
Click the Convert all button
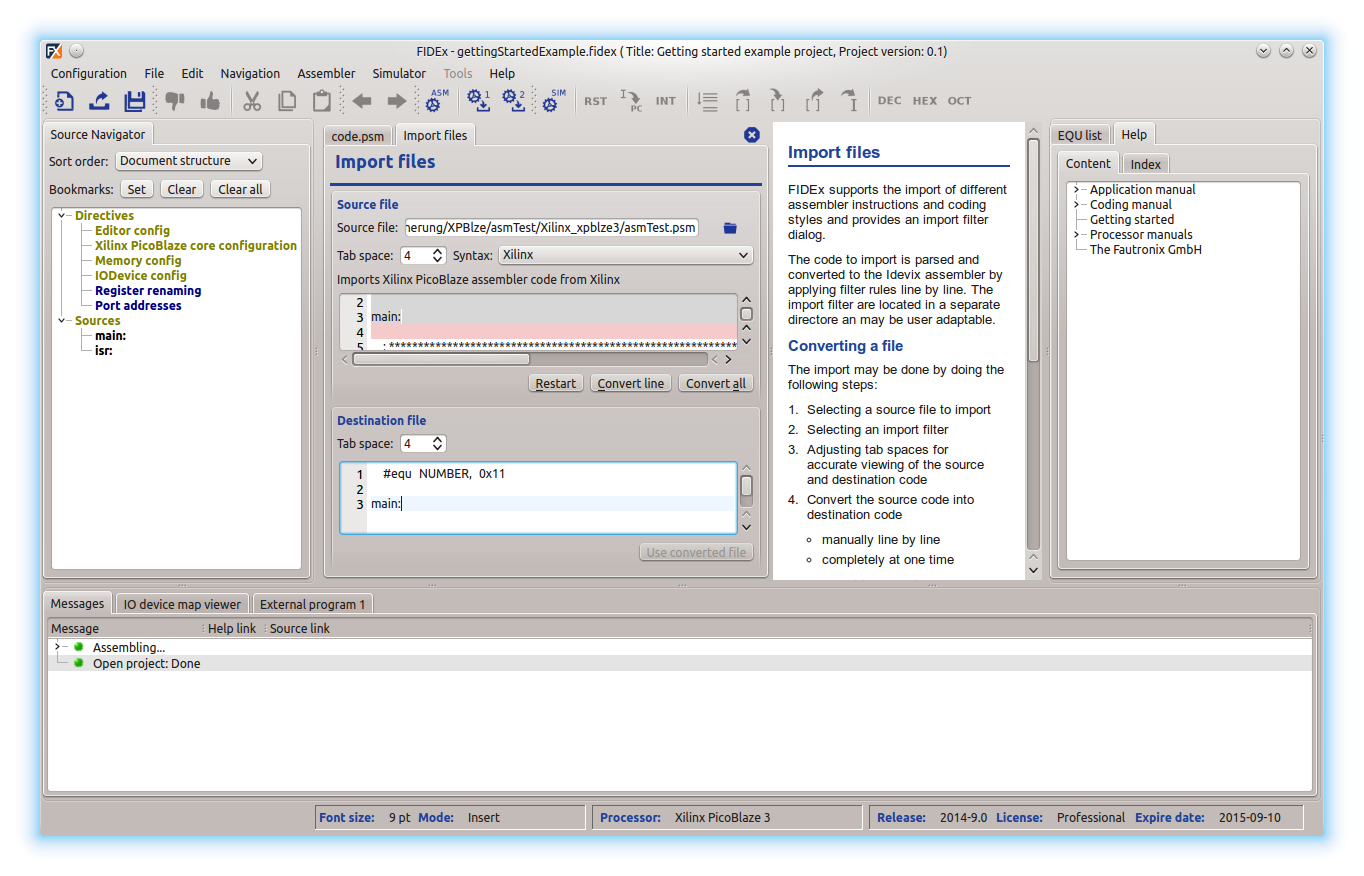716,383
